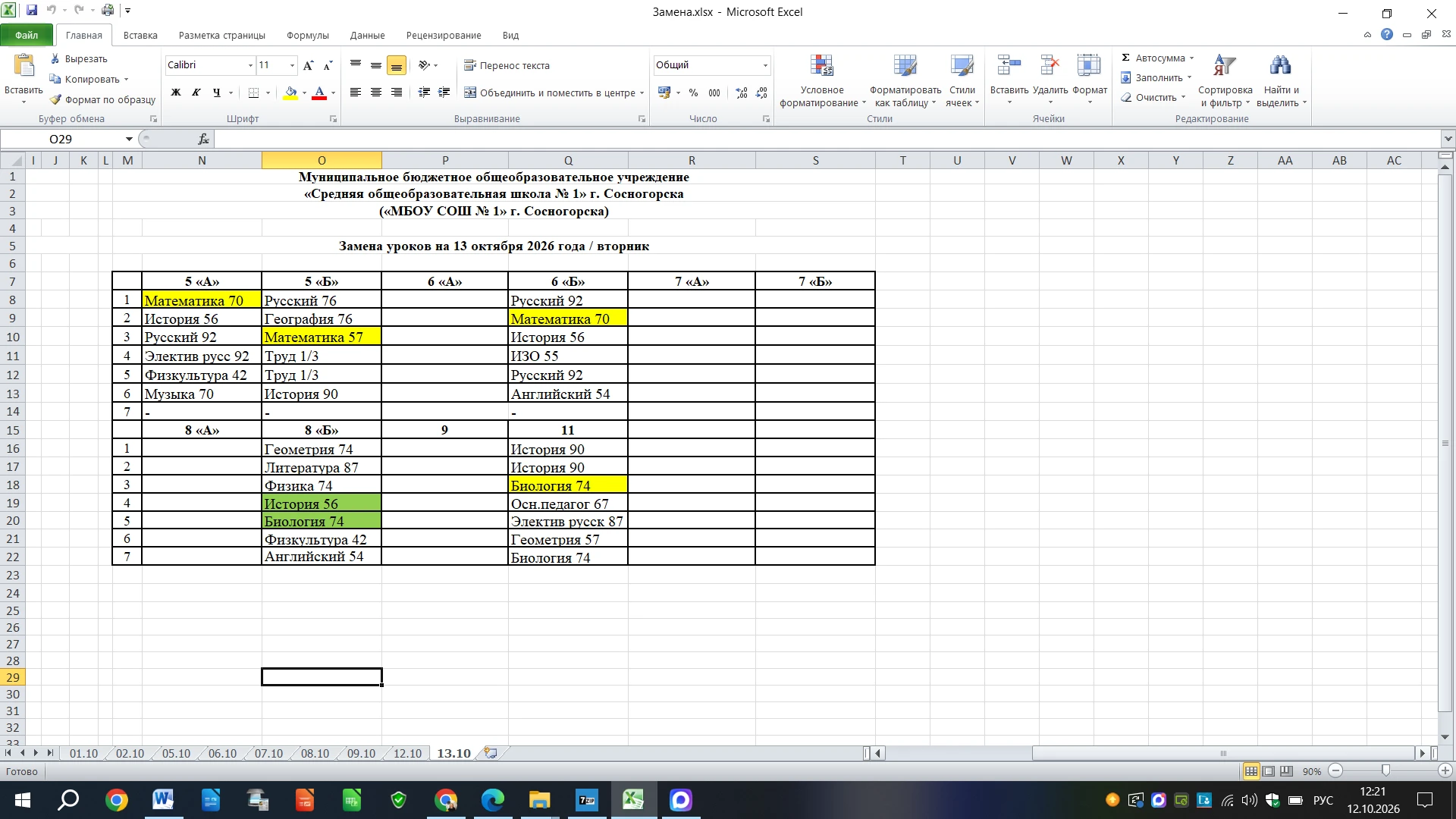Open the cell borders icon
The image size is (1456, 819).
click(254, 93)
